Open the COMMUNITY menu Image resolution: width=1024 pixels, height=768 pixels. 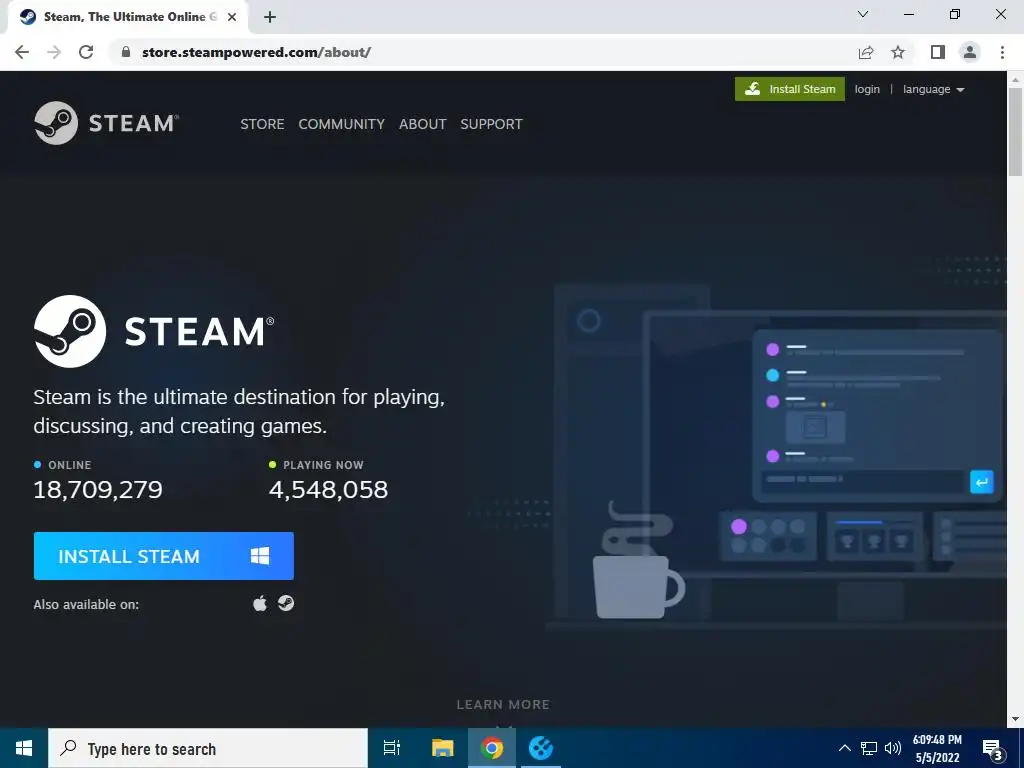click(342, 124)
